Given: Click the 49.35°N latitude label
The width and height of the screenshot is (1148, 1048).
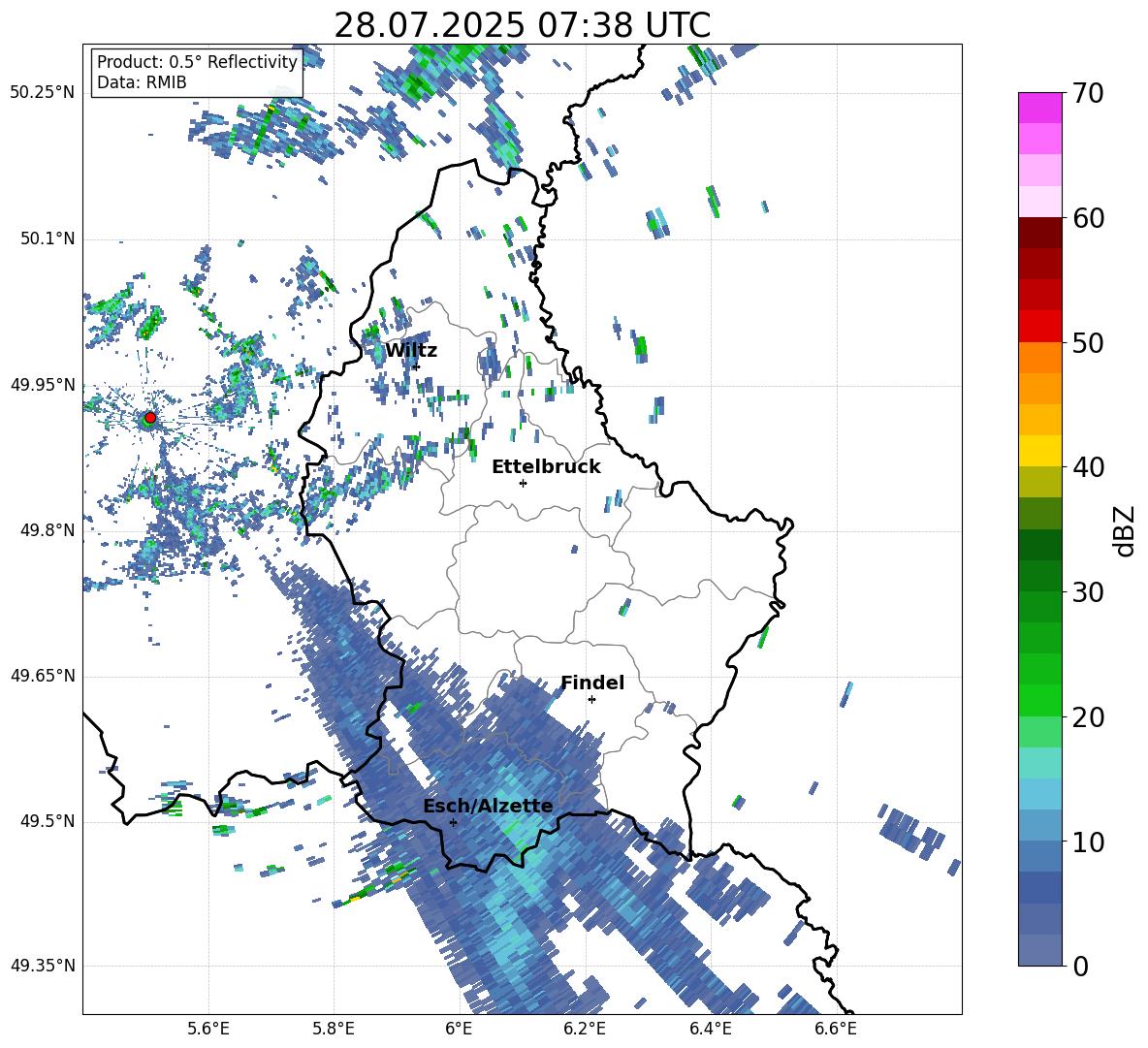Looking at the screenshot, I should [43, 966].
